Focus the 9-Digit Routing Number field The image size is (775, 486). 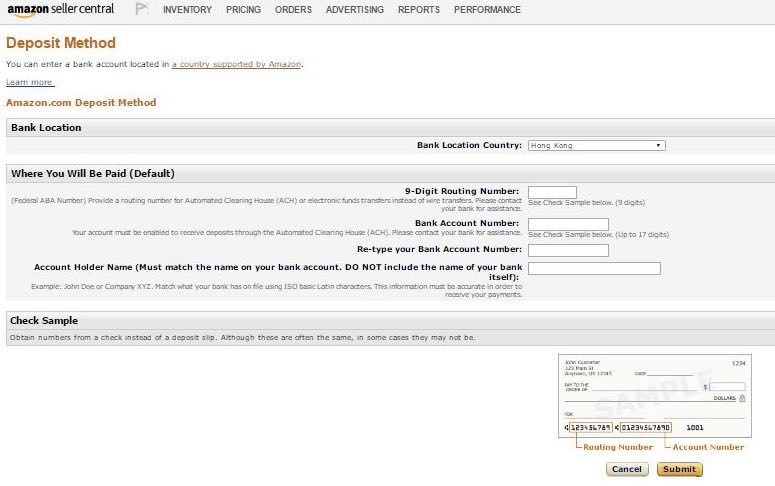click(552, 192)
